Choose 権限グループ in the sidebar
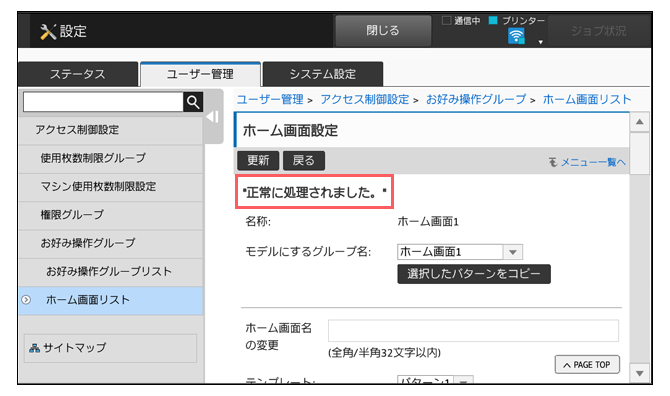Image resolution: width=670 pixels, height=396 pixels. pos(111,215)
